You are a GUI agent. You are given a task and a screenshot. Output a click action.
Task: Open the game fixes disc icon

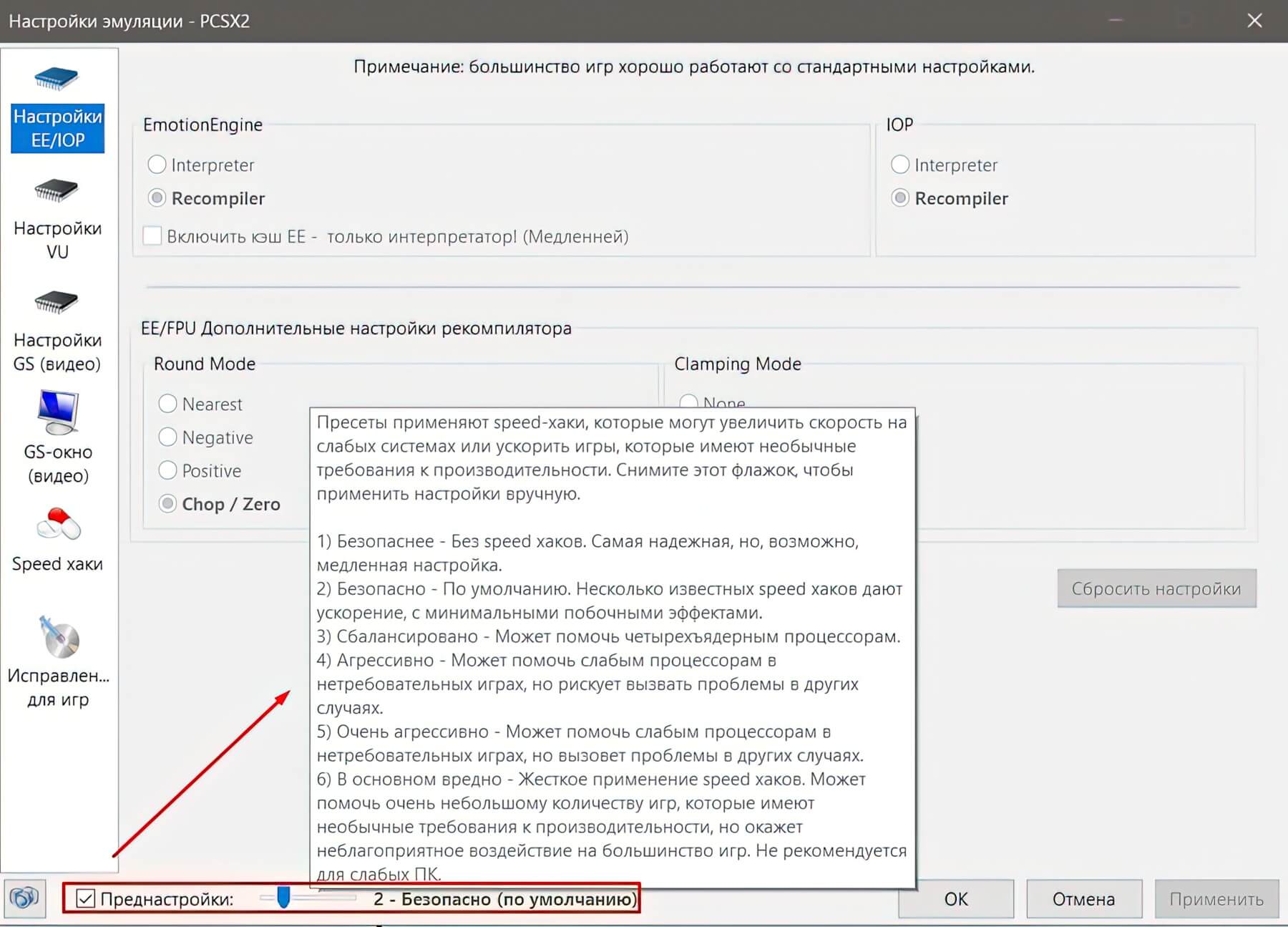(x=58, y=637)
